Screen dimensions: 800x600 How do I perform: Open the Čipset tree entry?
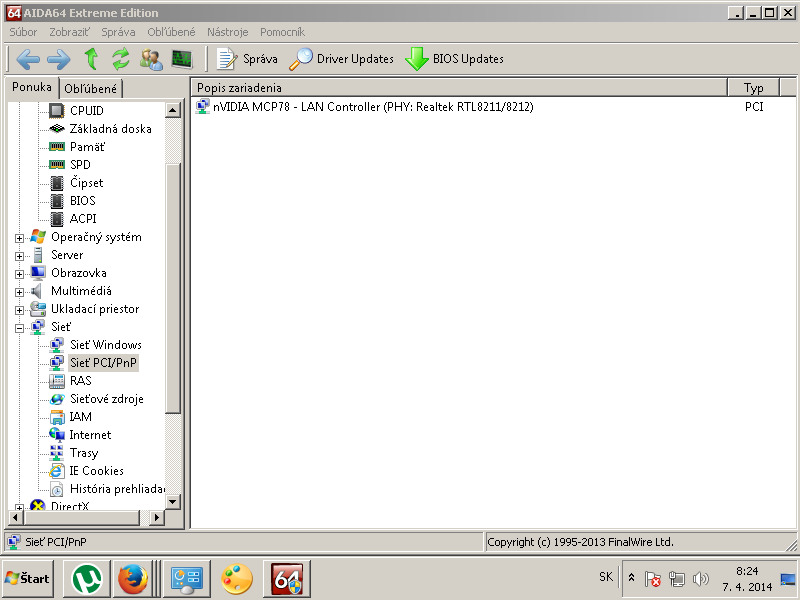[x=86, y=183]
